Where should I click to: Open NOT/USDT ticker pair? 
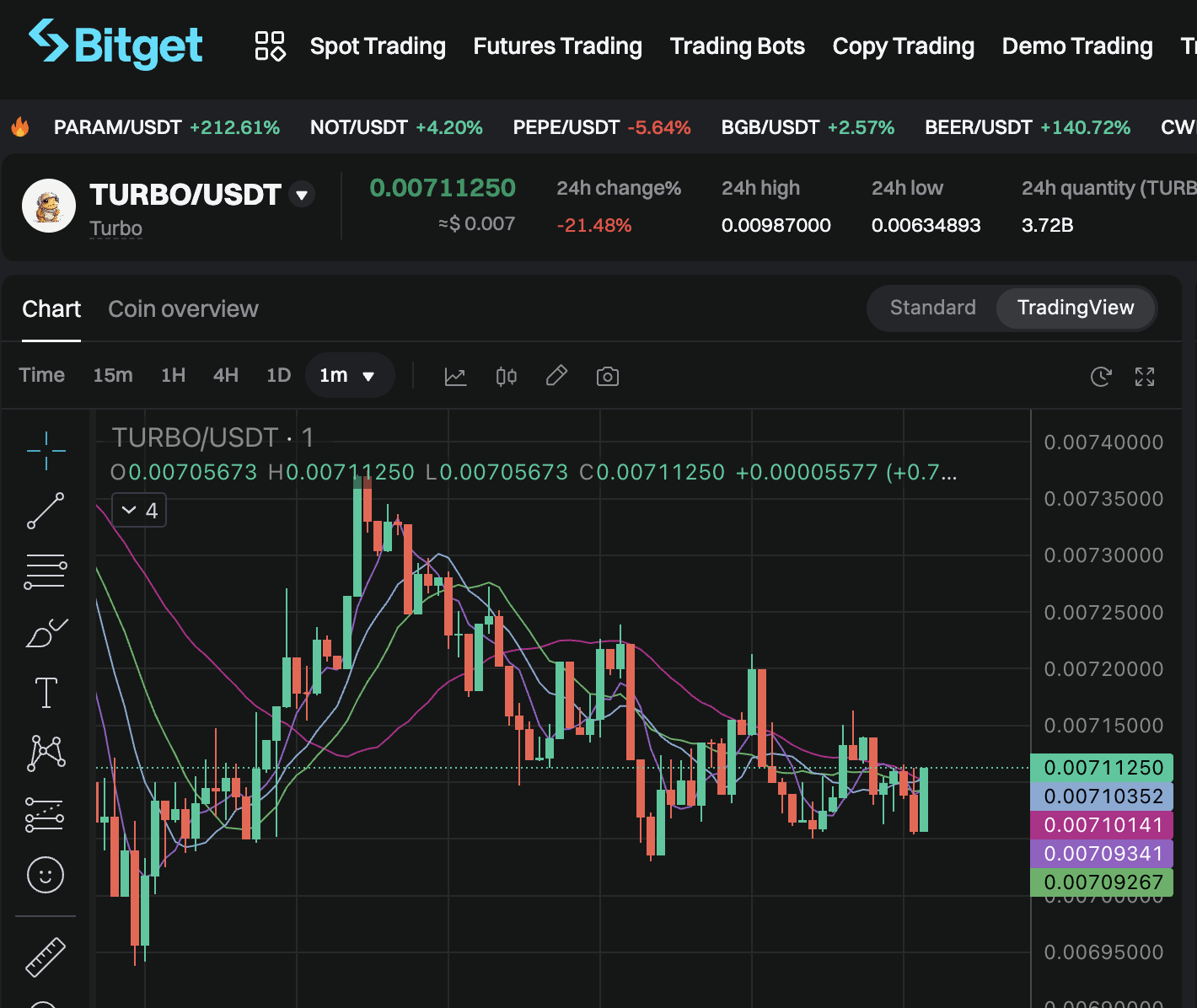[396, 127]
